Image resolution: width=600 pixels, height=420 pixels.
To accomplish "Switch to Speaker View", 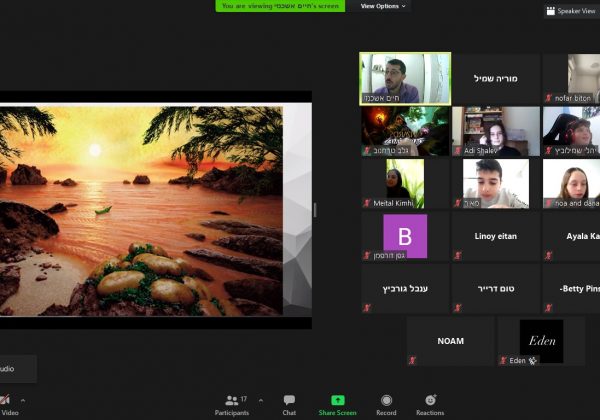I will (572, 11).
